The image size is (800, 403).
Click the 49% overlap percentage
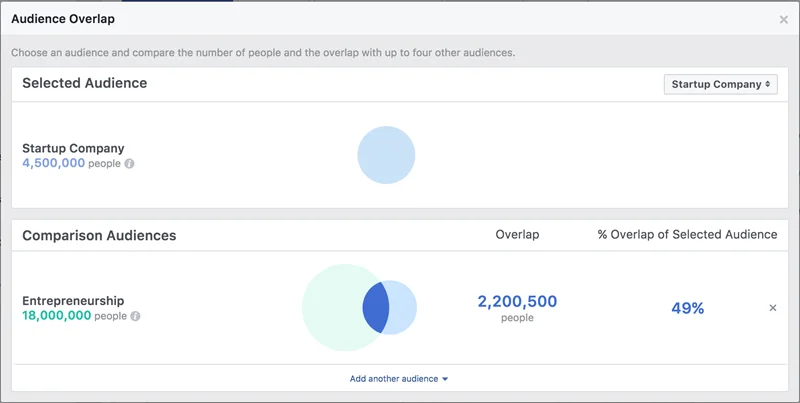[x=687, y=308]
